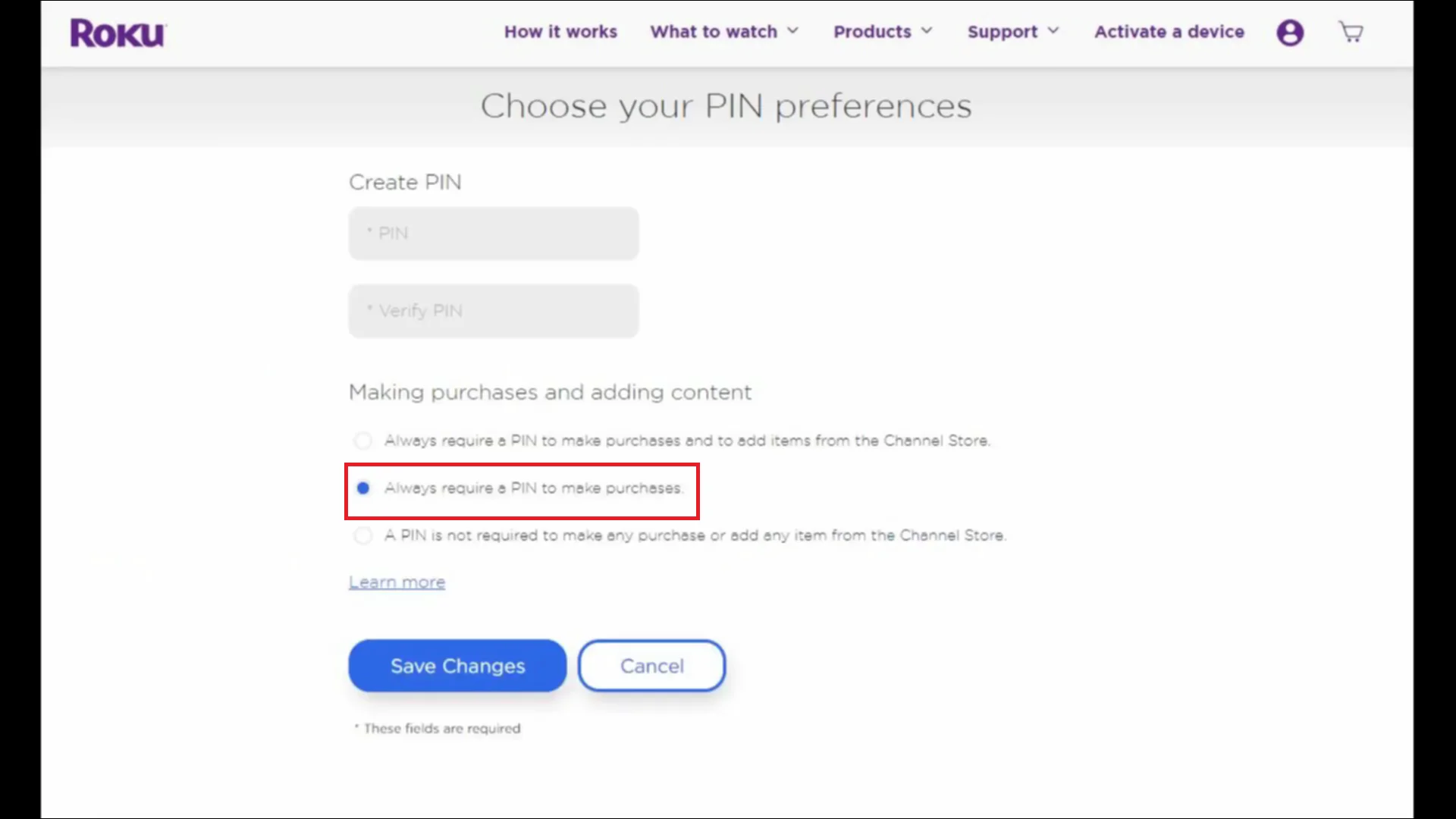Expand the Support dropdown chevron
This screenshot has height=819, width=1456.
[1053, 31]
